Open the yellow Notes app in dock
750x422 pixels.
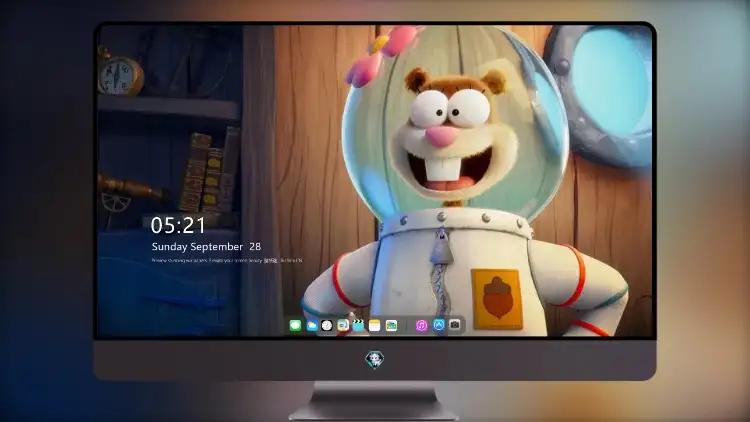point(375,326)
